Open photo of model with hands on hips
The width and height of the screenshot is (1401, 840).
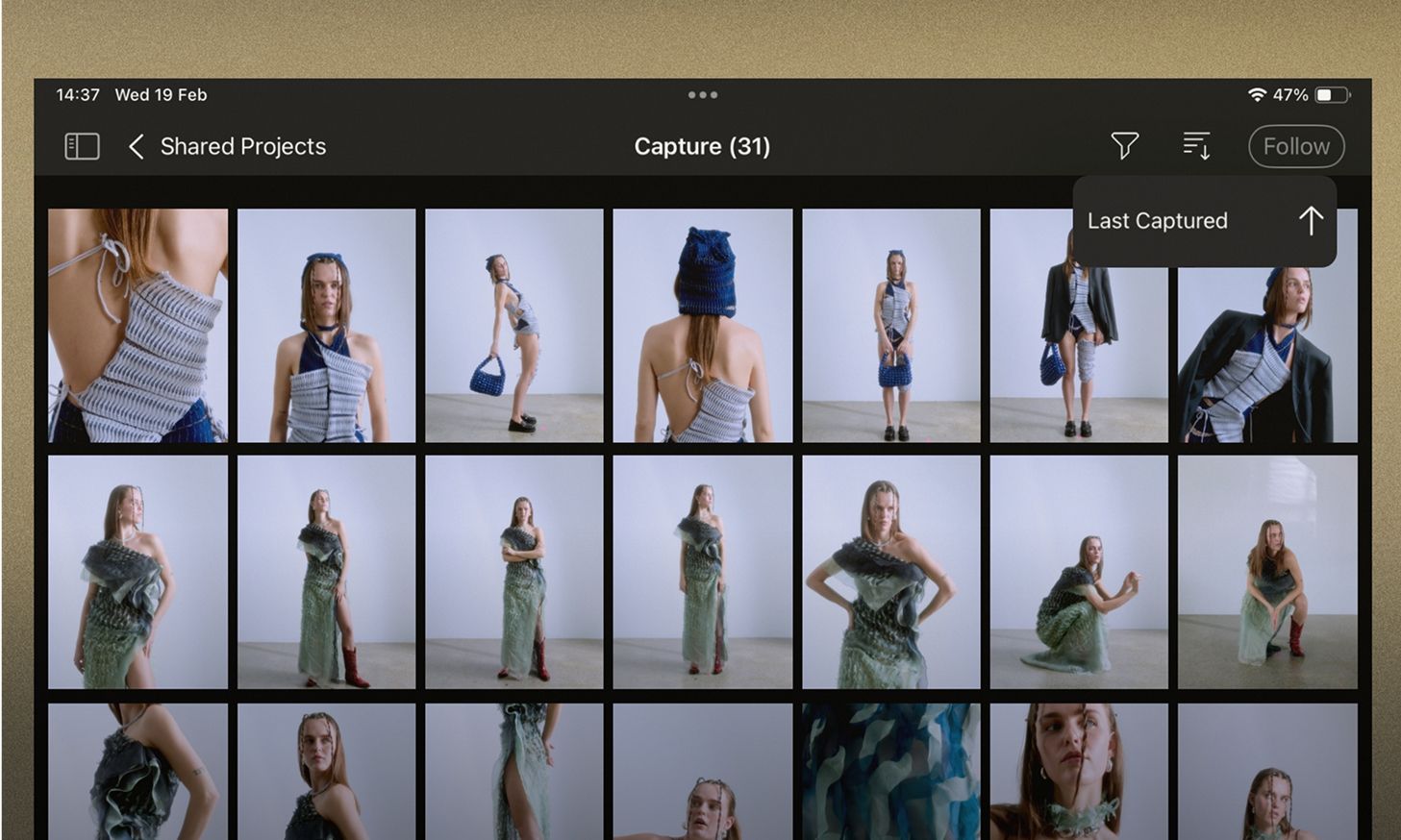coord(890,572)
